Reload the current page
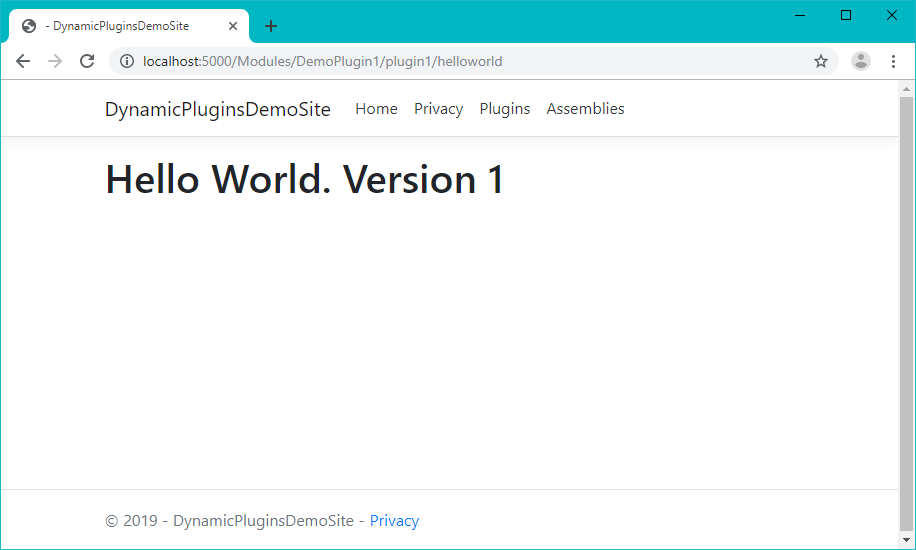 point(87,61)
